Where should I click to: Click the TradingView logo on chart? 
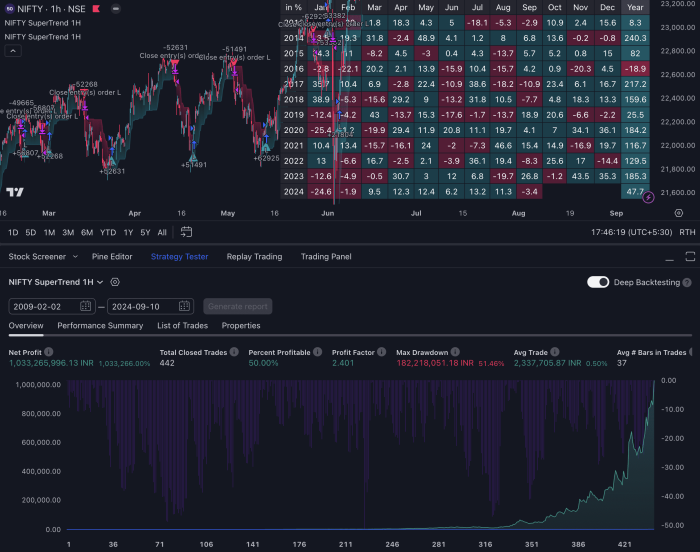(14, 192)
